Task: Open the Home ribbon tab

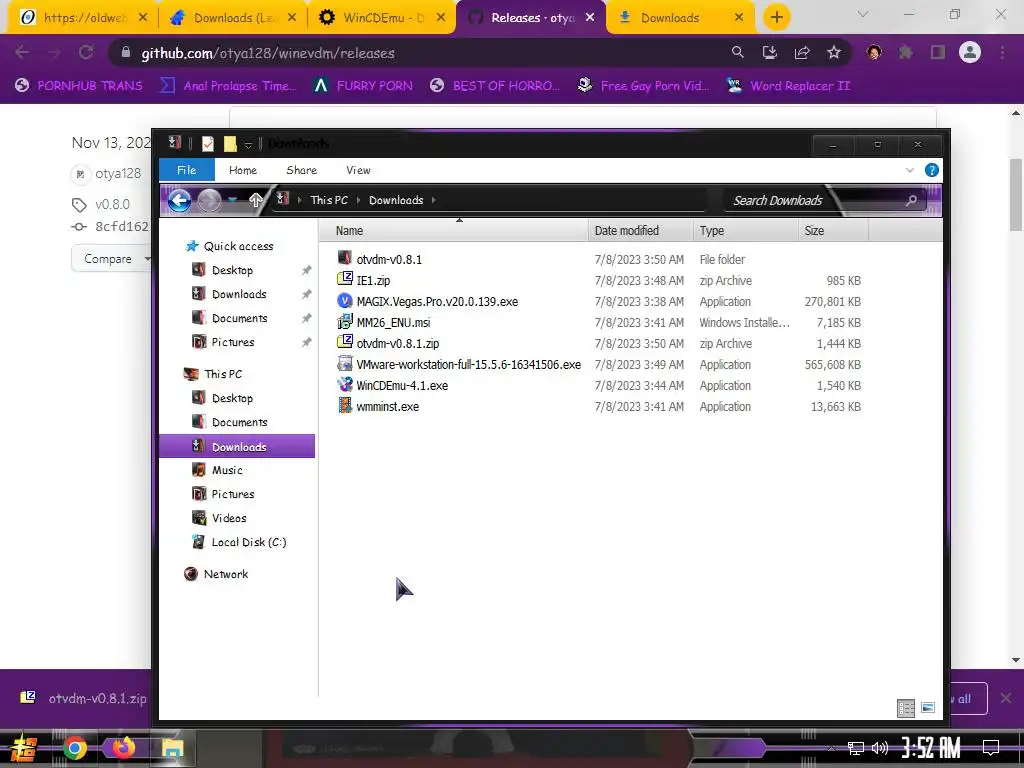Action: coord(243,170)
